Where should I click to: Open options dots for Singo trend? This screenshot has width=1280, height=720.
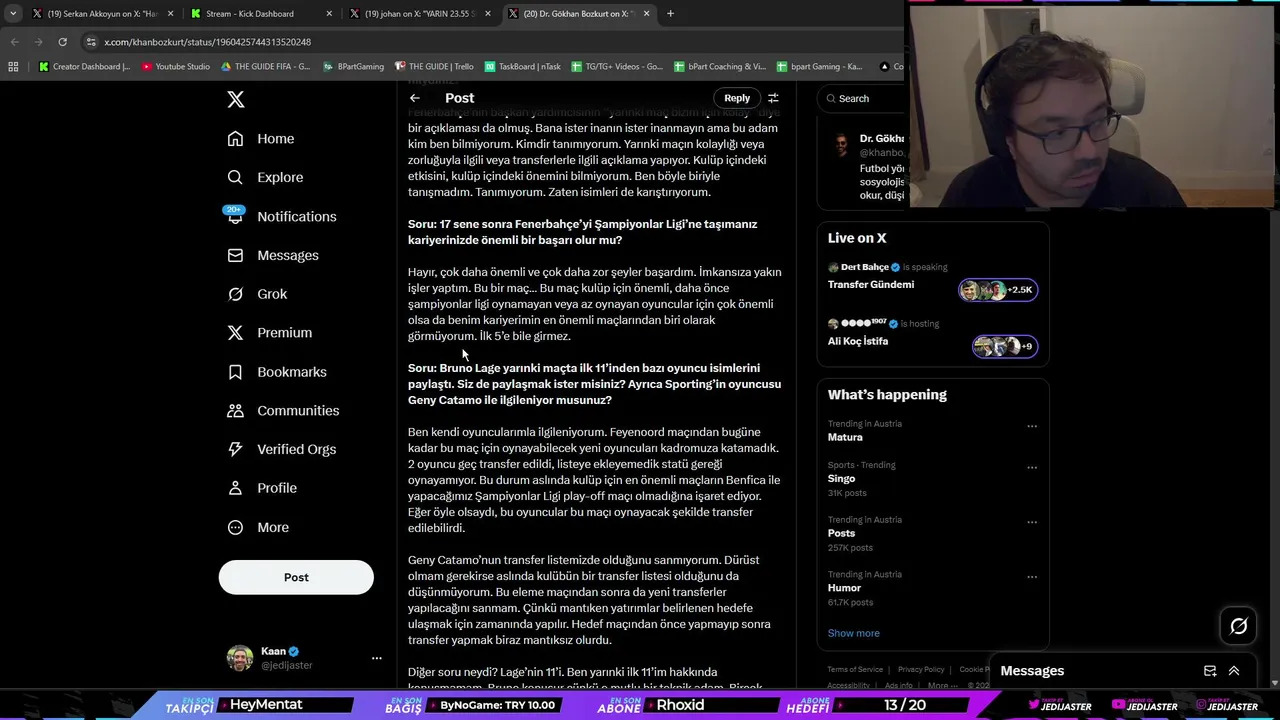pyautogui.click(x=1031, y=467)
